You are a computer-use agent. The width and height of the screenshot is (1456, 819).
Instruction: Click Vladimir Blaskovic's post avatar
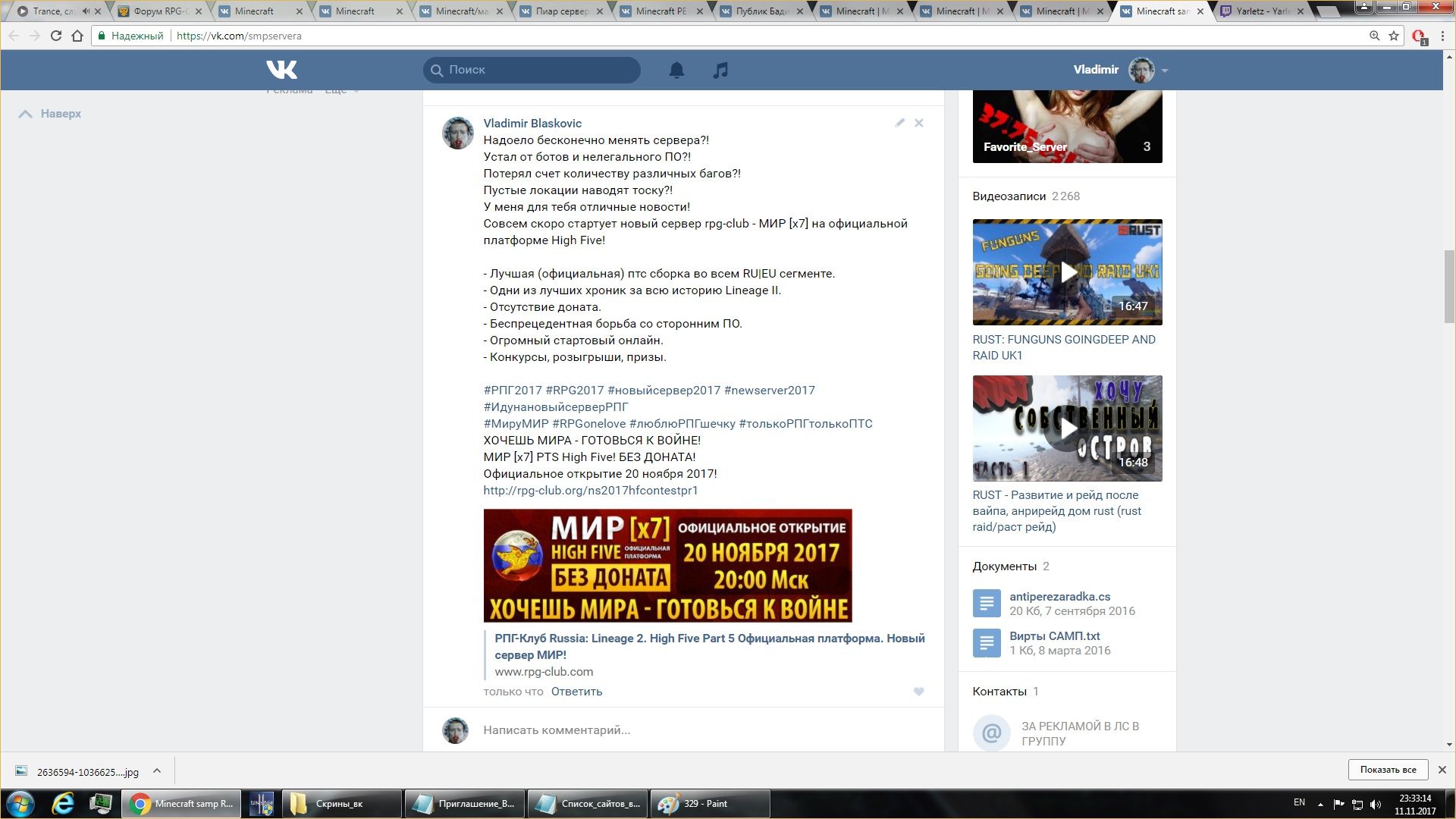point(458,133)
